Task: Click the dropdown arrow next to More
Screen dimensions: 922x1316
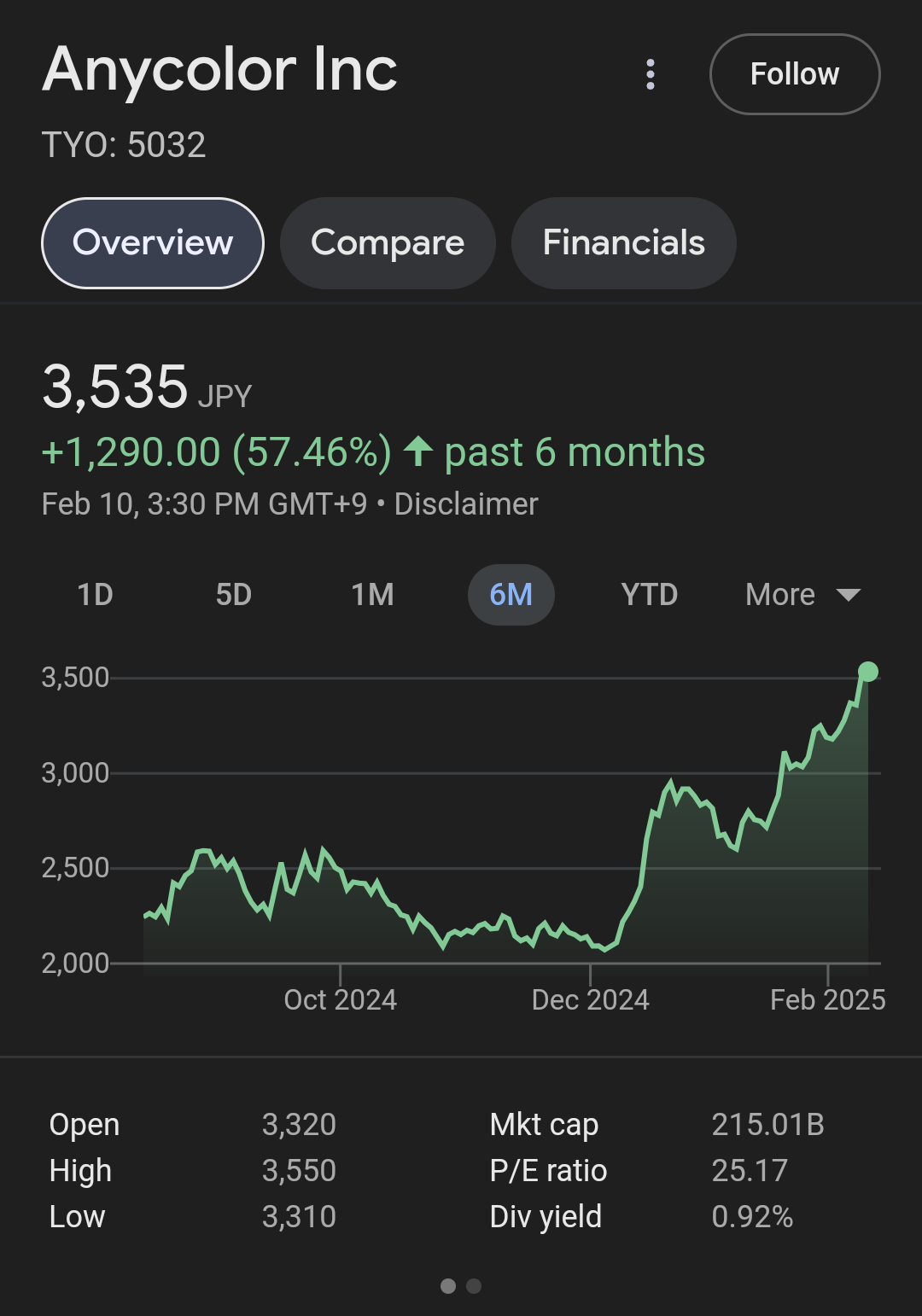Action: pyautogui.click(x=848, y=595)
